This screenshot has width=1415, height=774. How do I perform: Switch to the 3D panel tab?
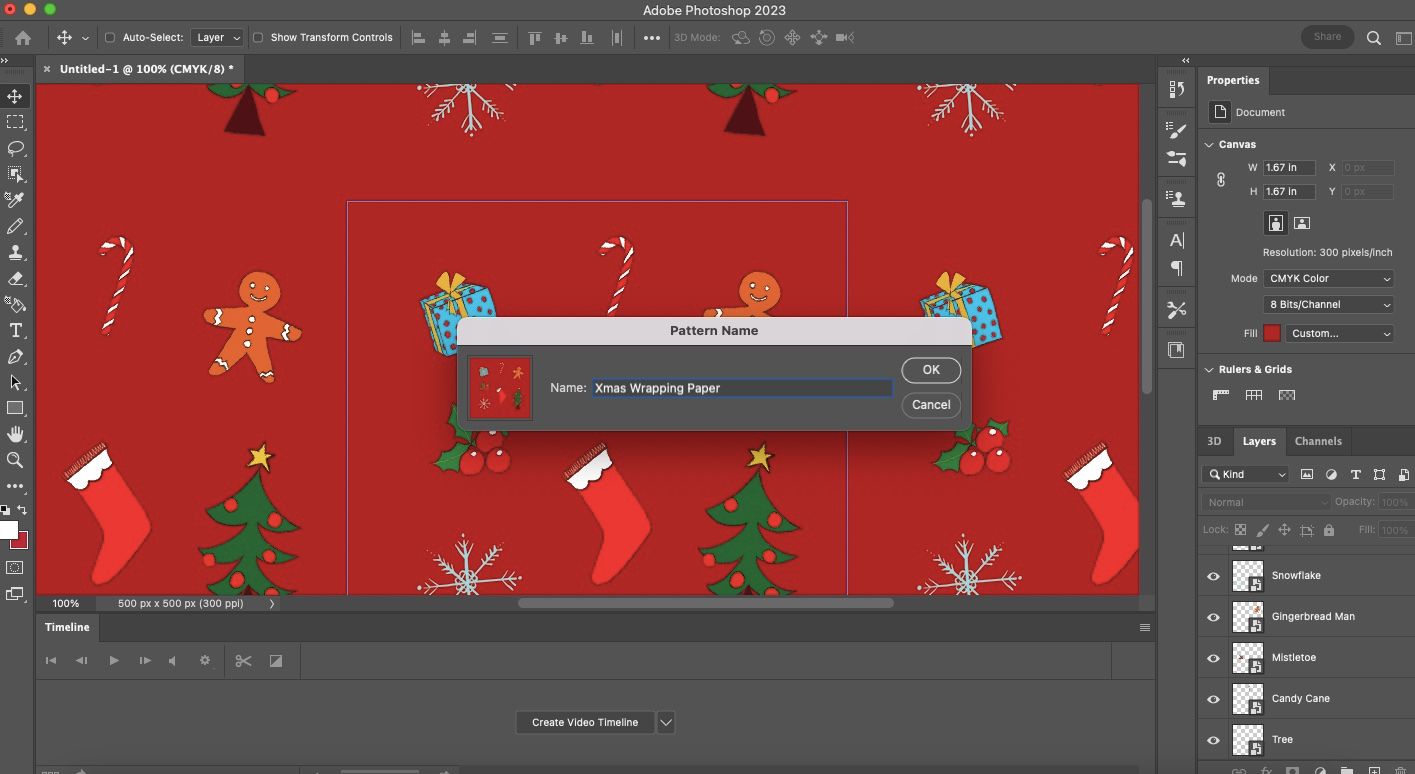tap(1213, 441)
